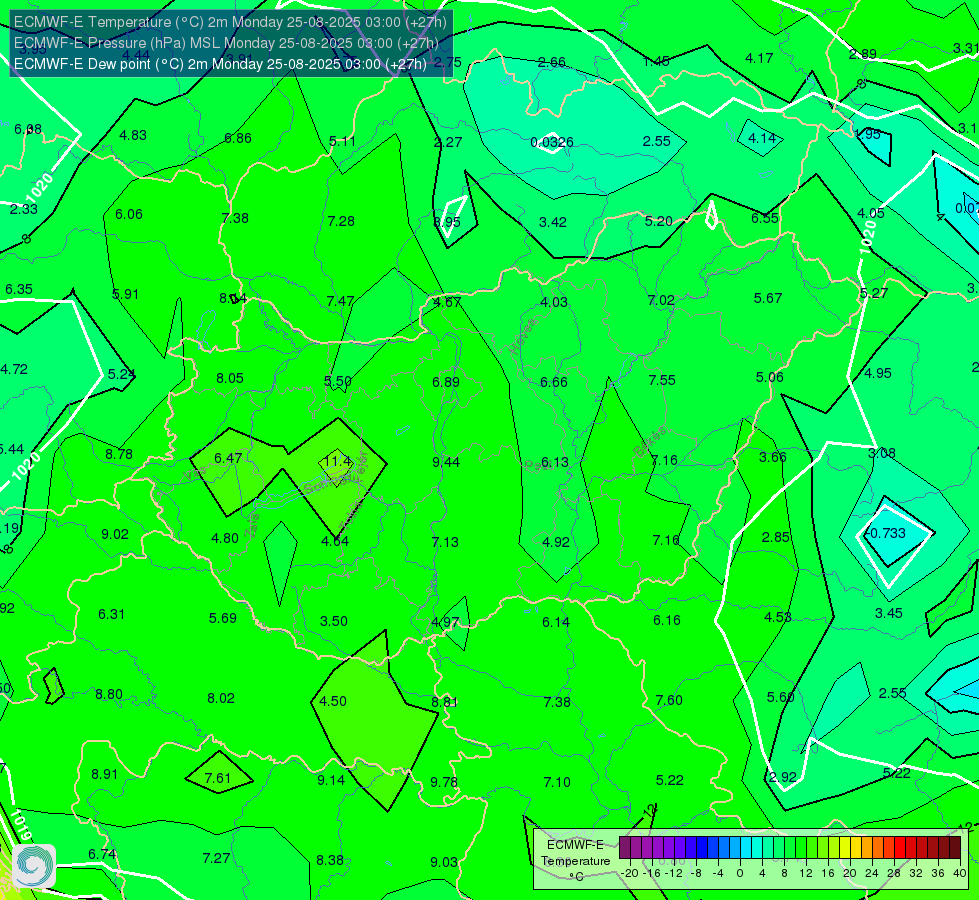Viewport: 979px width, 900px height.
Task: Click the 2.92 value on the map
Action: (x=782, y=777)
